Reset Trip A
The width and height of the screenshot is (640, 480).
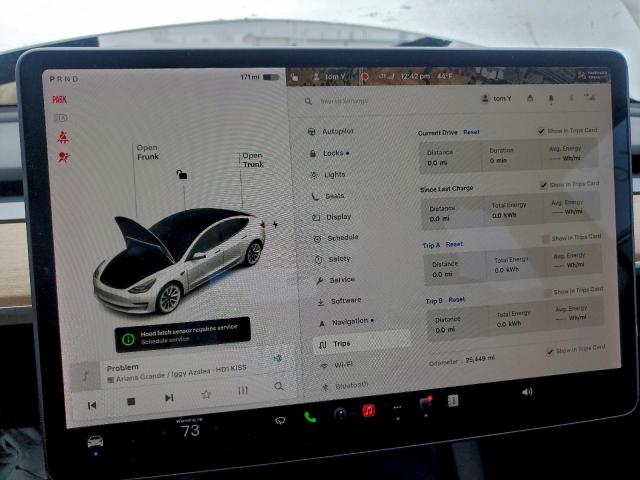click(x=454, y=244)
